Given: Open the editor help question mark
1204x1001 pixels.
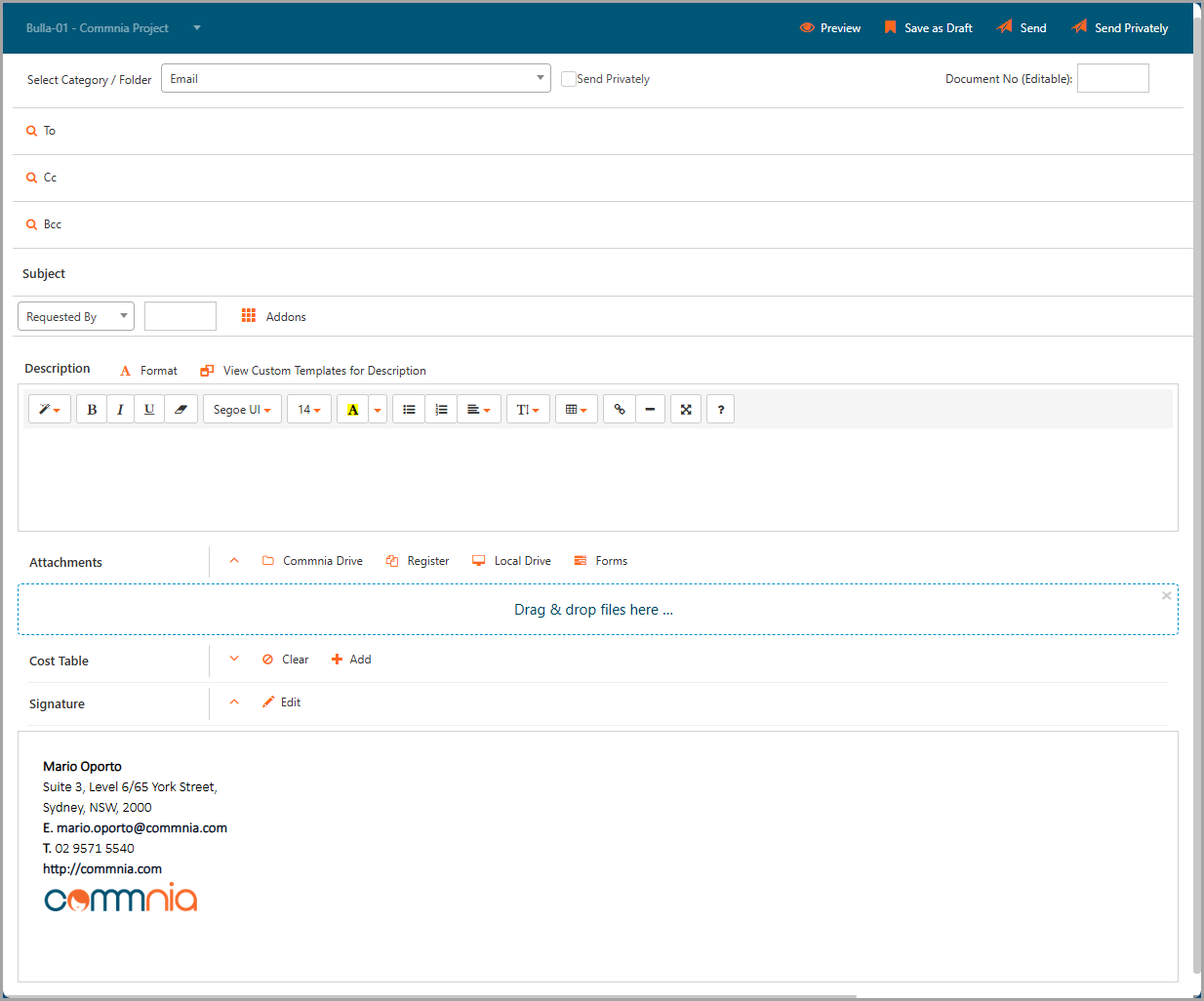Looking at the screenshot, I should click(720, 410).
